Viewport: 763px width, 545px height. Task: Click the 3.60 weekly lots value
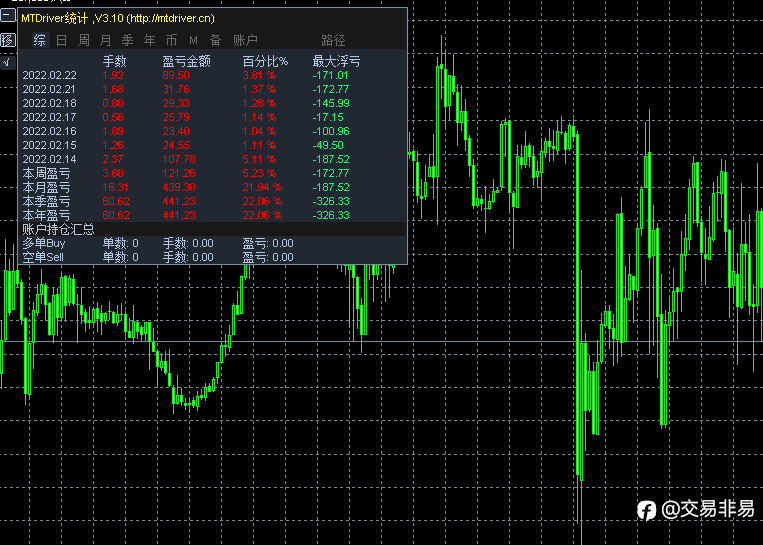113,173
